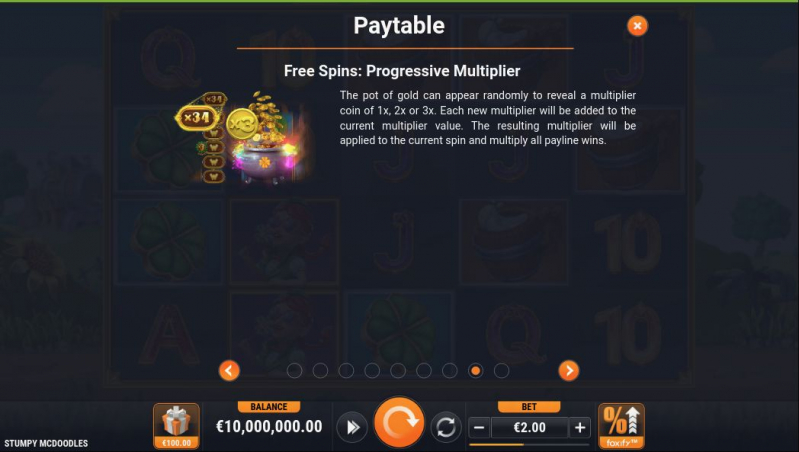Image resolution: width=799 pixels, height=452 pixels.
Task: Click the pot of gold multiplier image
Action: 244,138
